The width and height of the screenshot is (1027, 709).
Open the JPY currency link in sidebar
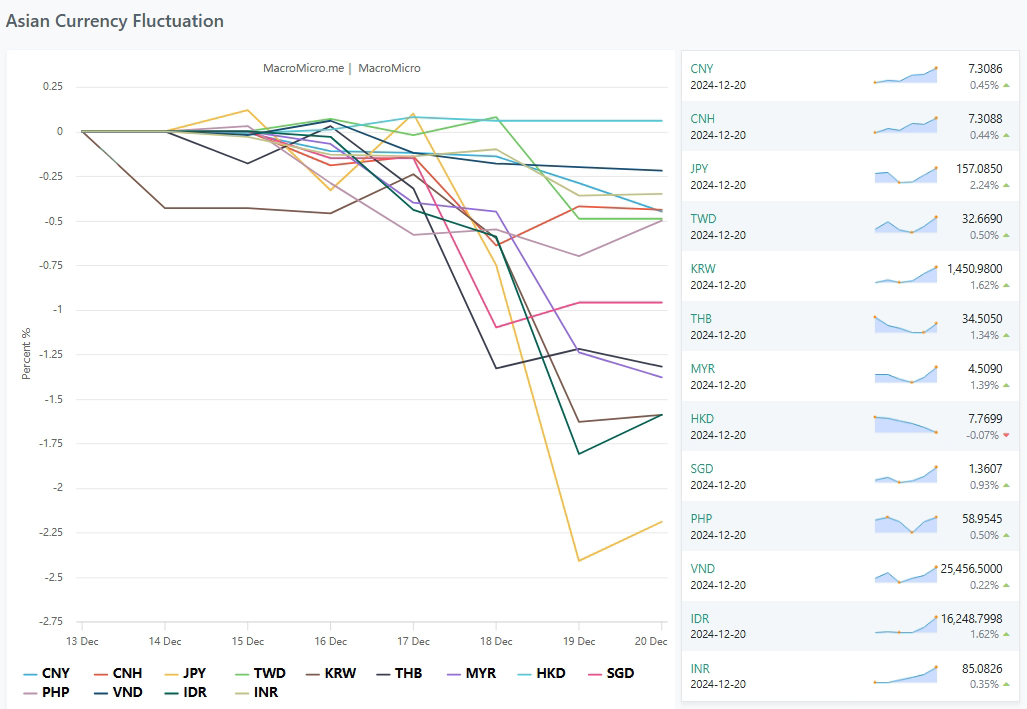click(701, 169)
